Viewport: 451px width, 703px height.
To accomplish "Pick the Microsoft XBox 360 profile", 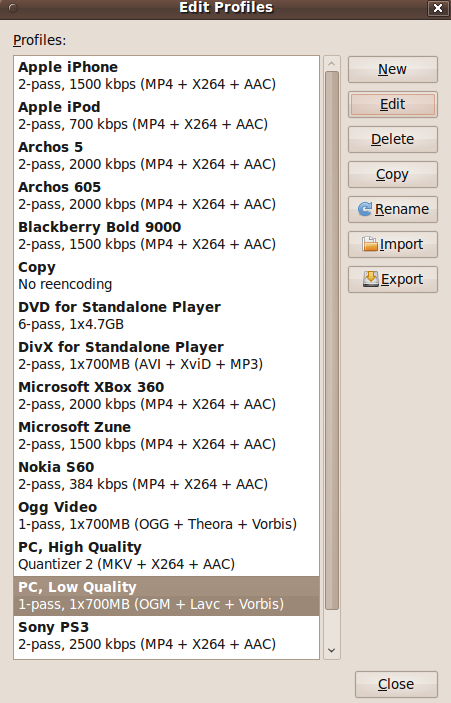I will (166, 395).
